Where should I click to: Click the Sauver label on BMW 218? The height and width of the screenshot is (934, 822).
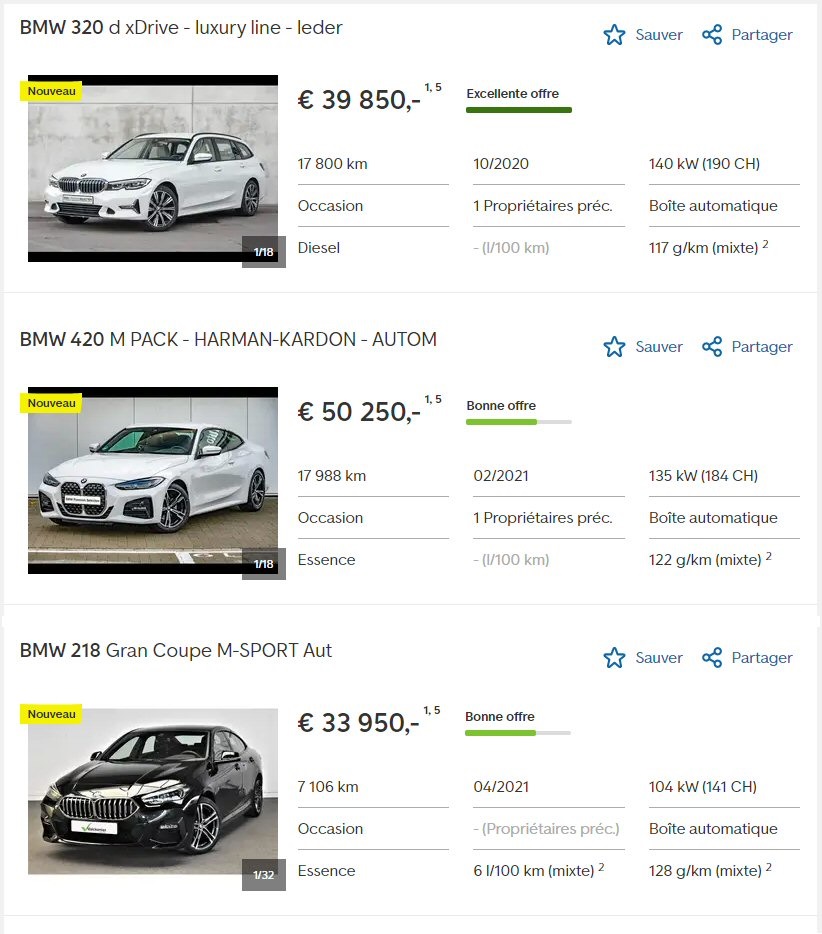pos(659,658)
